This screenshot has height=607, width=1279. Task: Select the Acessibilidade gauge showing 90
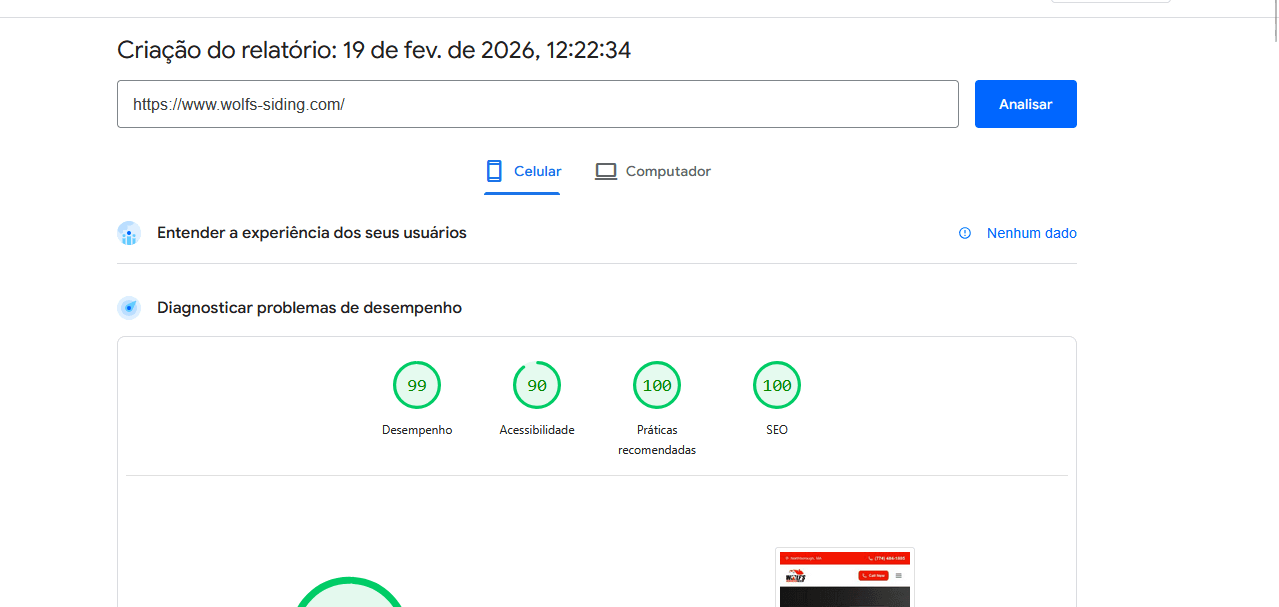click(x=537, y=385)
